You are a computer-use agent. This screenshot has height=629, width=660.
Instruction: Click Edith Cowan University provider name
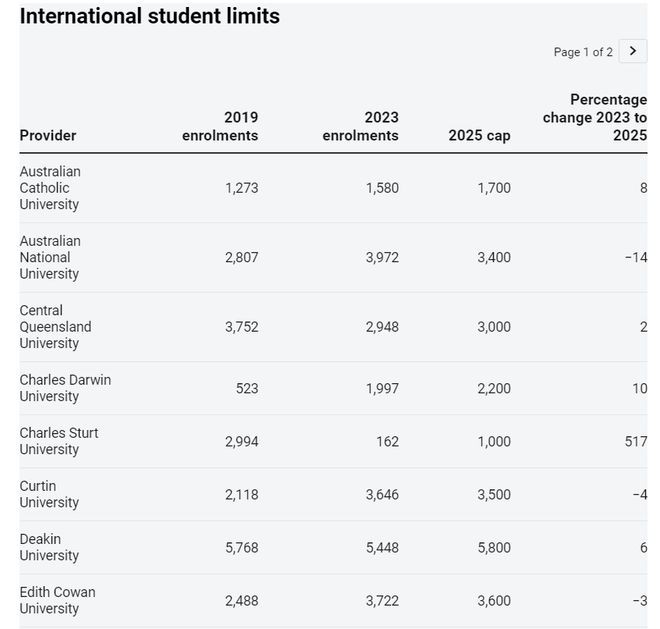[x=57, y=600]
